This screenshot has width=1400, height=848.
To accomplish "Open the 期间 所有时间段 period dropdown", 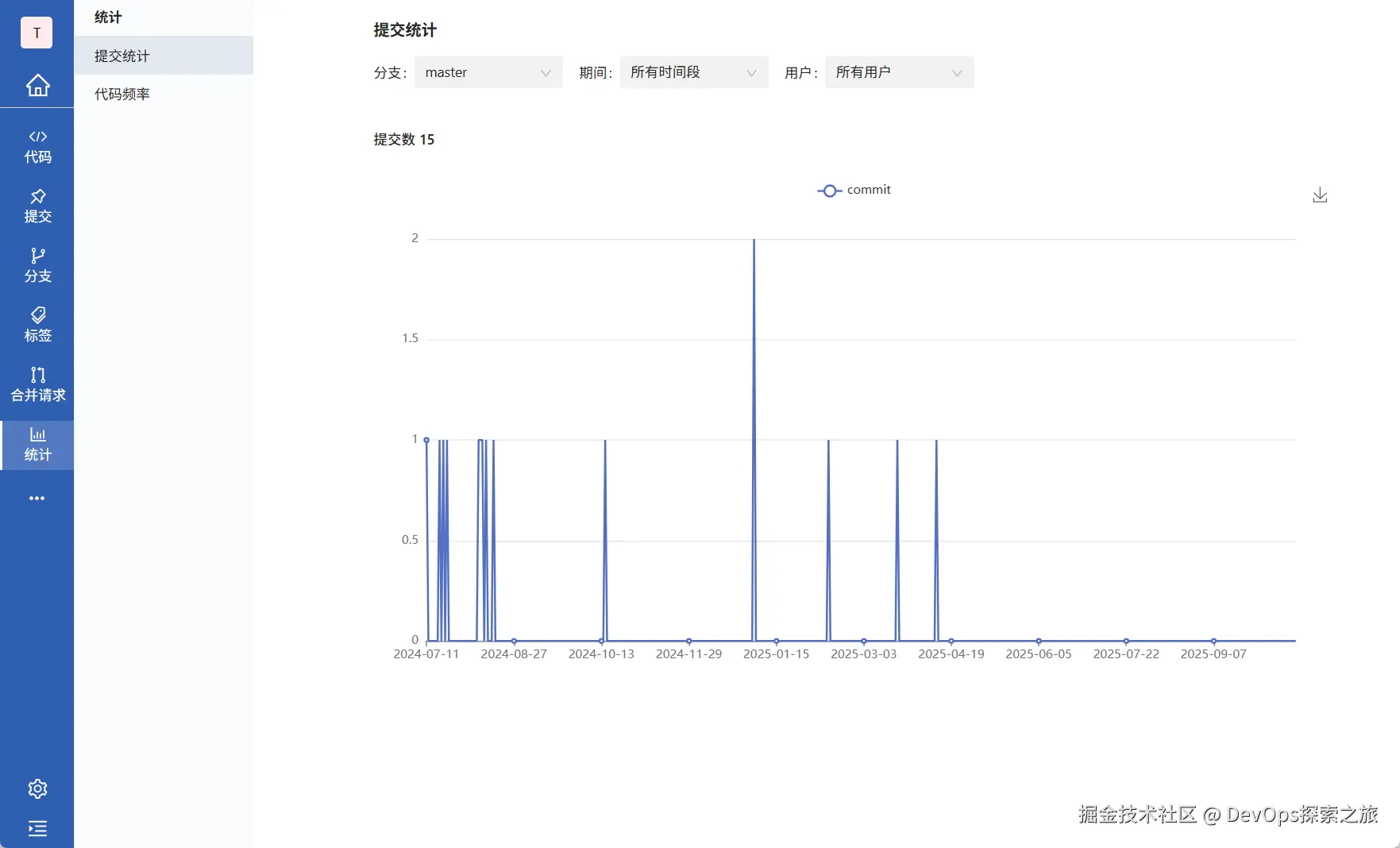I will [694, 72].
